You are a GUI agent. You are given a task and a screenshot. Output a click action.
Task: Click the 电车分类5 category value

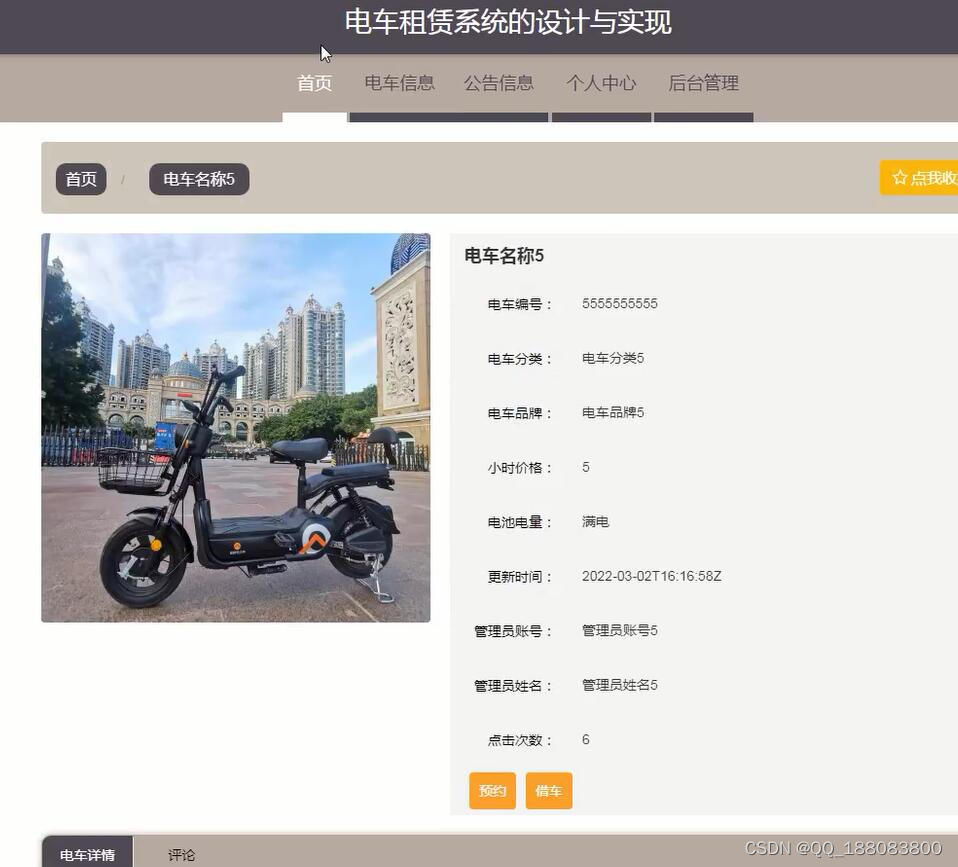610,357
